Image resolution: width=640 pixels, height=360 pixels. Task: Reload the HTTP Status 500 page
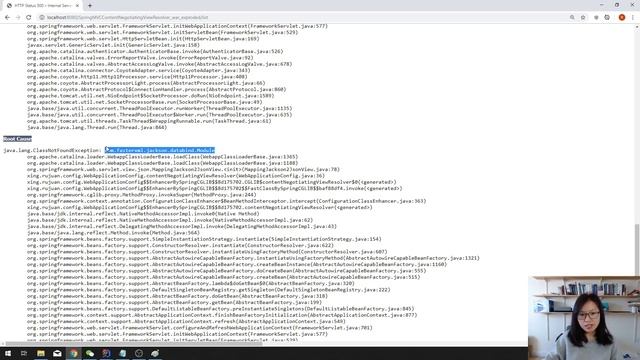tap(29, 18)
